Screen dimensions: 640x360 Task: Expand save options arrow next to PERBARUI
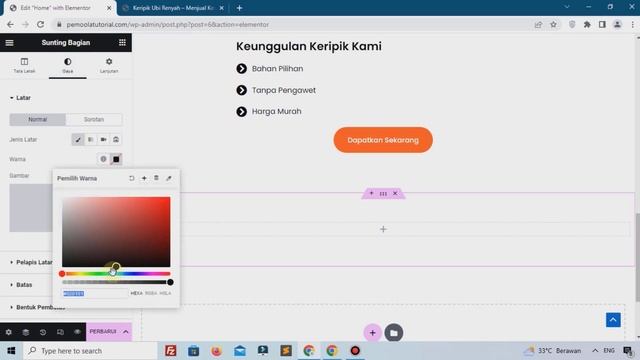pos(126,332)
